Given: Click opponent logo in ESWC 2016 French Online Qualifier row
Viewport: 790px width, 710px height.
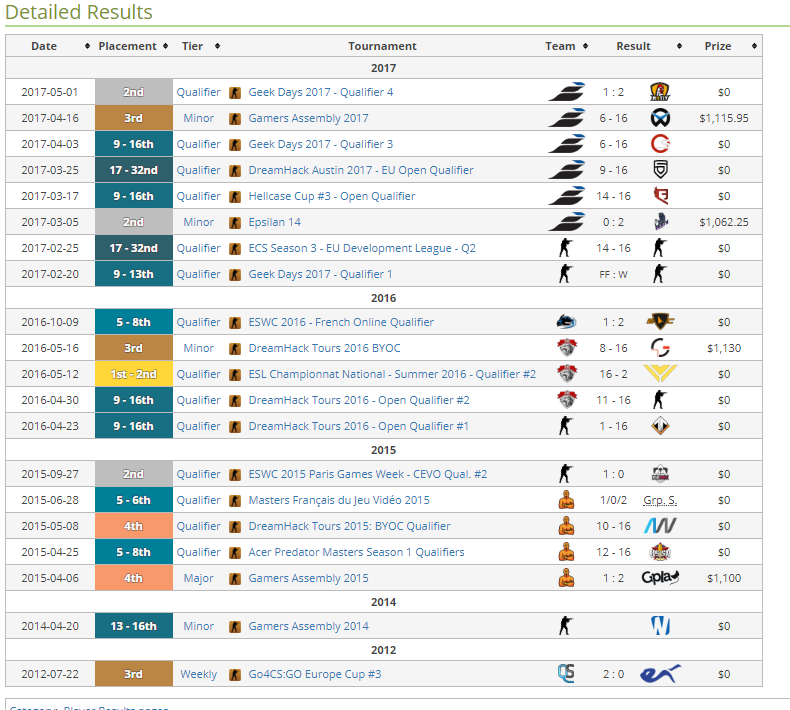Looking at the screenshot, I should (x=661, y=321).
